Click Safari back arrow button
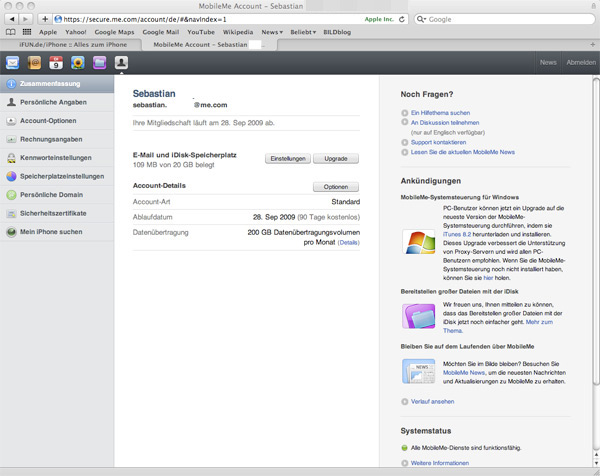Viewport: 600px width, 476px height. point(12,19)
